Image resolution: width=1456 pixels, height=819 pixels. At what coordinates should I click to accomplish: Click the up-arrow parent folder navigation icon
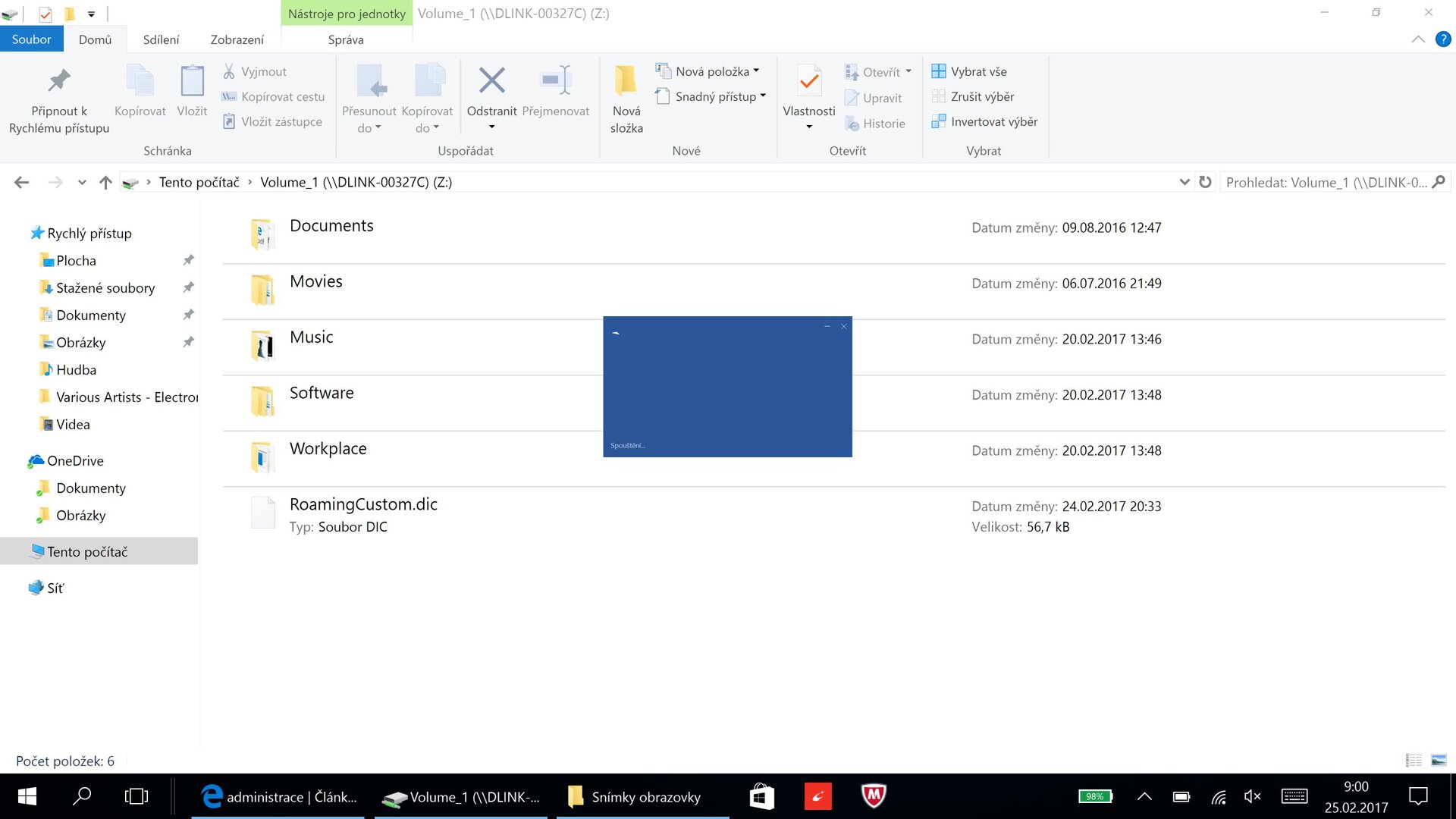105,182
